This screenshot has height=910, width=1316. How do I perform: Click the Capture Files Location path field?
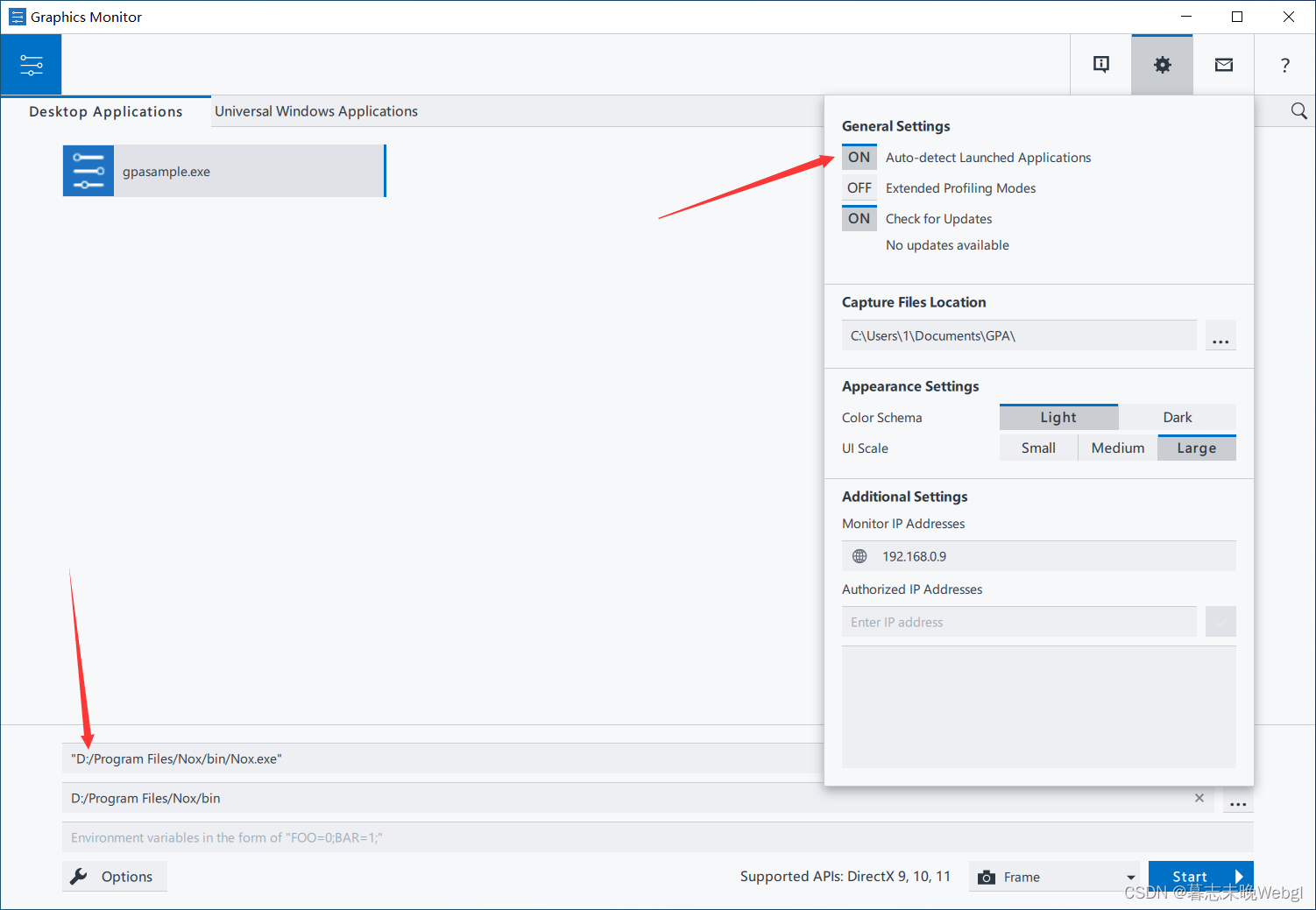[x=1019, y=335]
